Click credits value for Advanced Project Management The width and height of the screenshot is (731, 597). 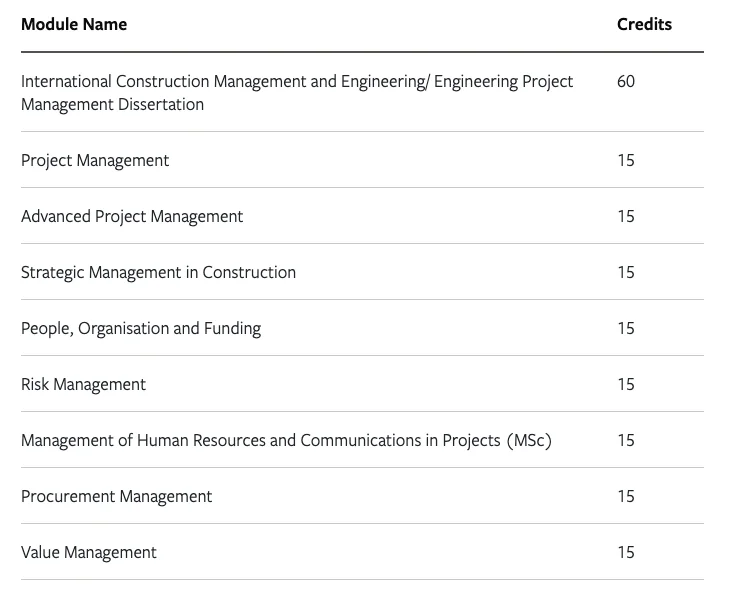[626, 216]
